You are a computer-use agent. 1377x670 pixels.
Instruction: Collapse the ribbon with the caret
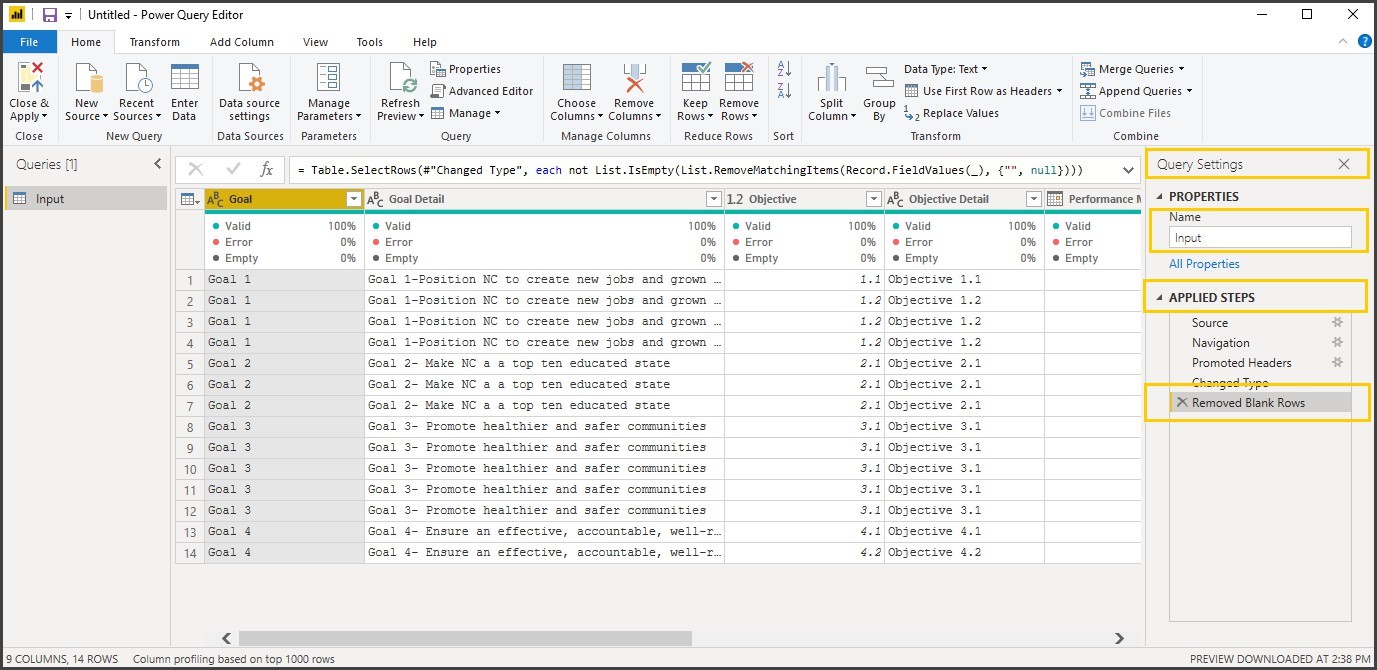coord(1343,42)
